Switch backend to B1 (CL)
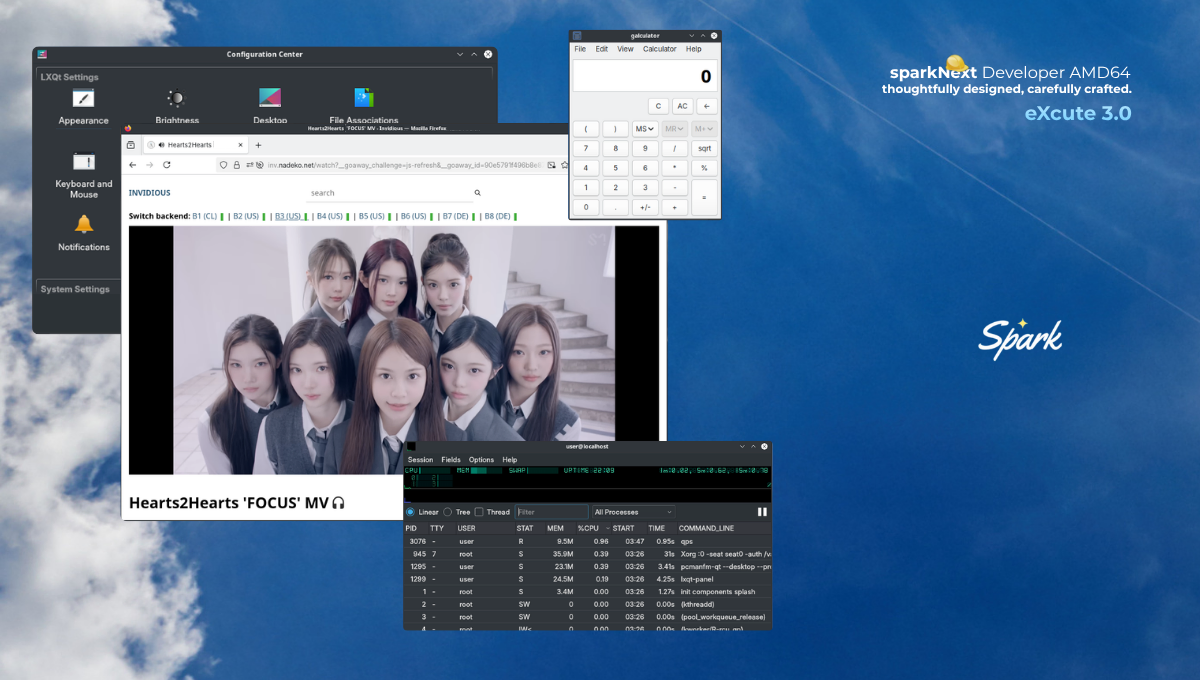The height and width of the screenshot is (680, 1200). [204, 216]
